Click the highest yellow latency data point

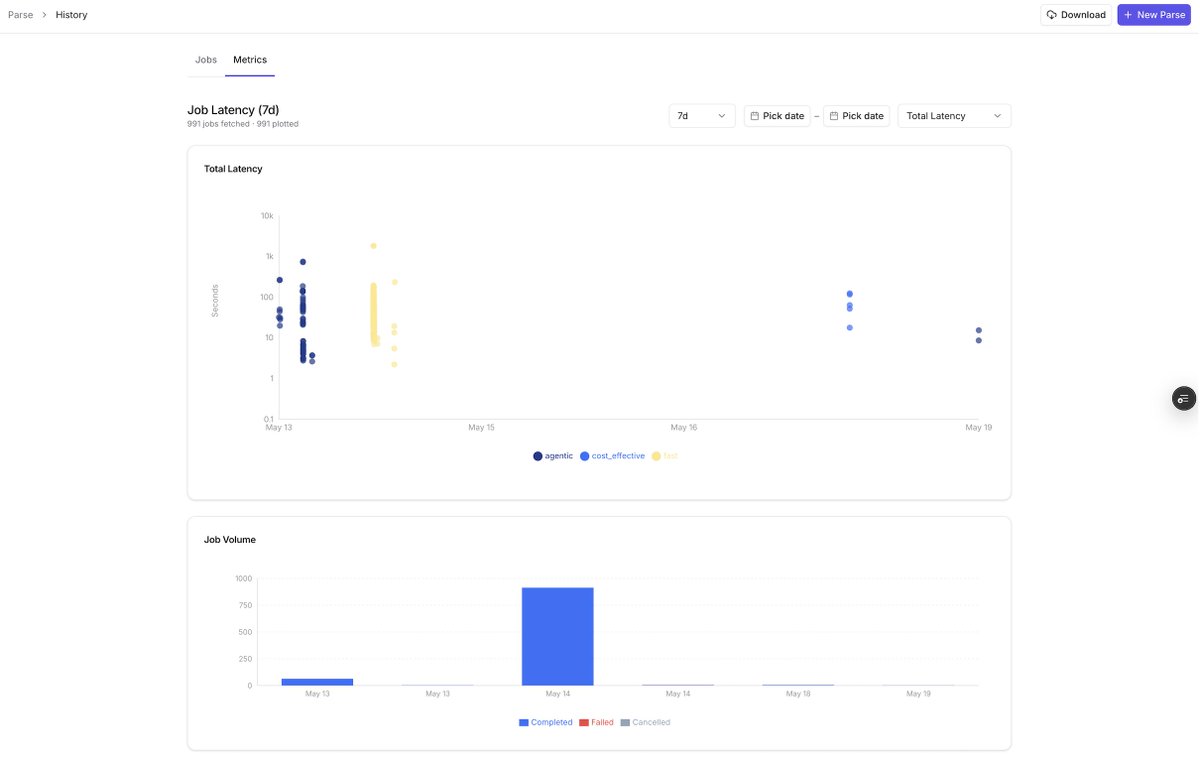point(373,246)
